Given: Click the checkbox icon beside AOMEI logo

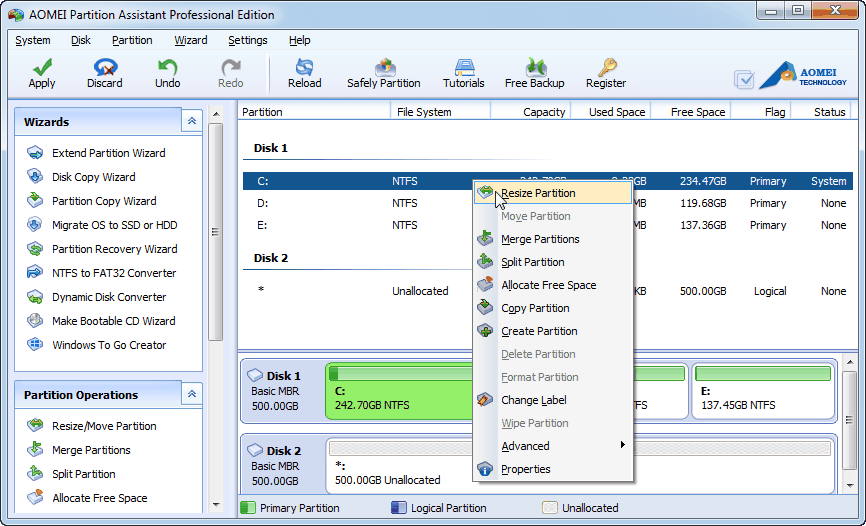Looking at the screenshot, I should 744,80.
